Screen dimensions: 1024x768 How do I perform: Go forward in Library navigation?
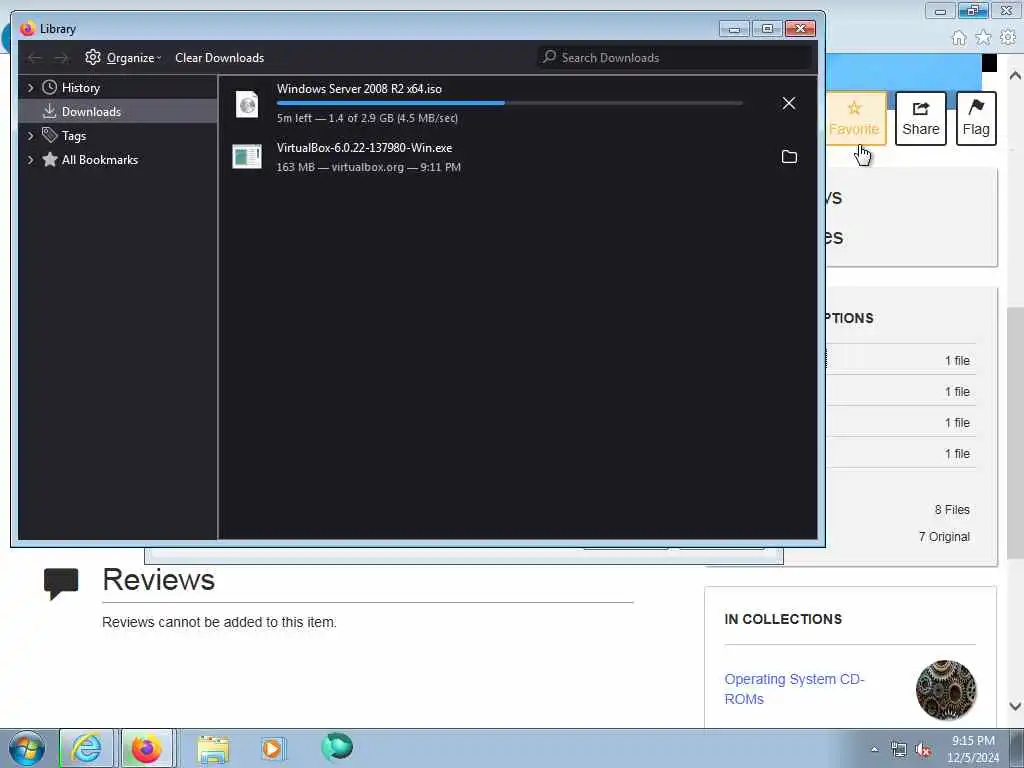(x=61, y=58)
